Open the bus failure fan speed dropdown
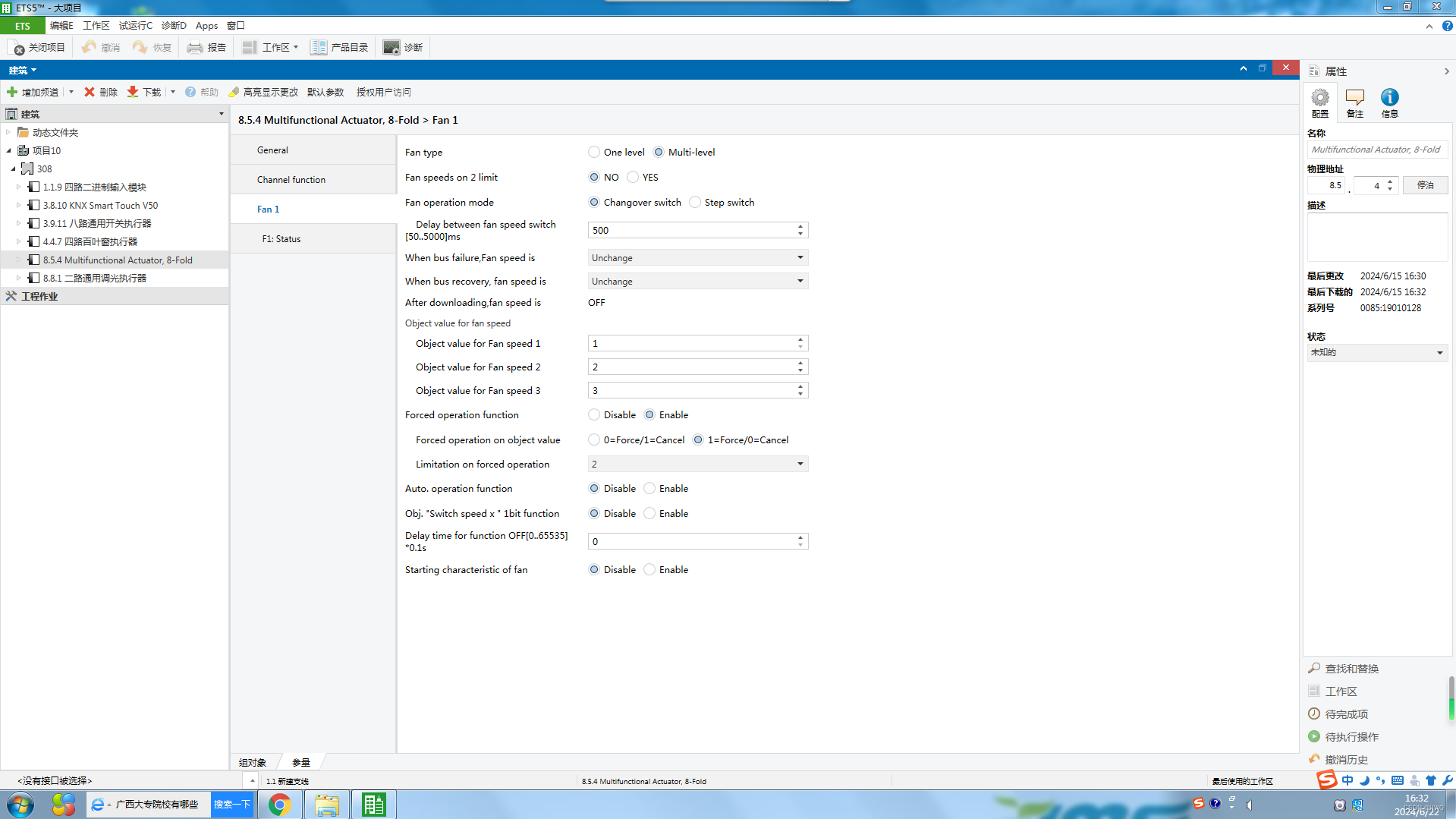Image resolution: width=1456 pixels, height=819 pixels. tap(697, 258)
